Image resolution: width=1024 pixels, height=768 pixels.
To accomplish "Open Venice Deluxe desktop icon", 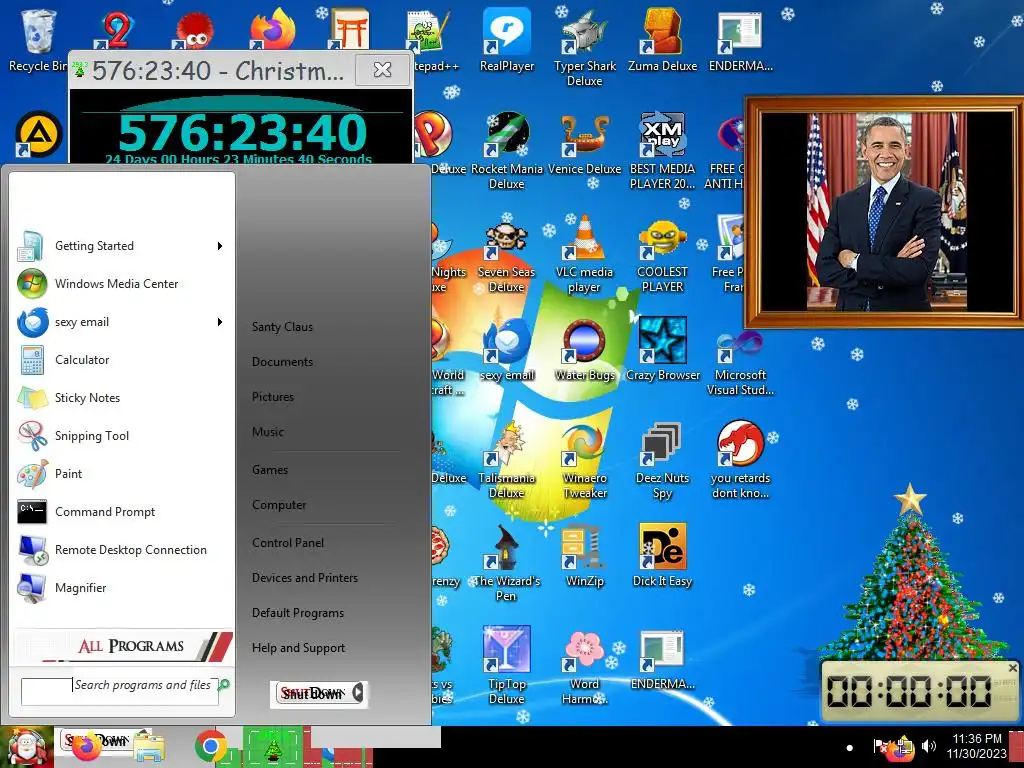I will click(x=584, y=144).
